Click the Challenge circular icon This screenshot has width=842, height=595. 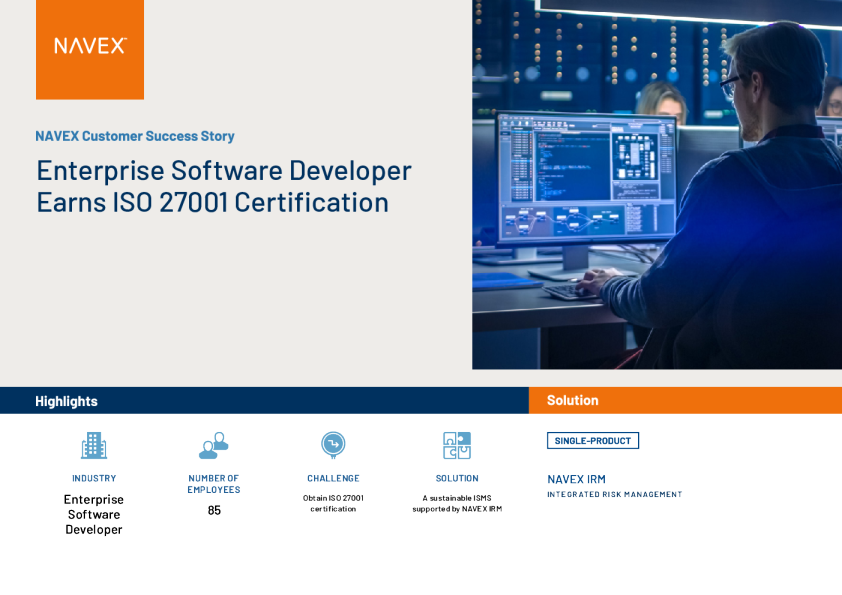point(333,444)
